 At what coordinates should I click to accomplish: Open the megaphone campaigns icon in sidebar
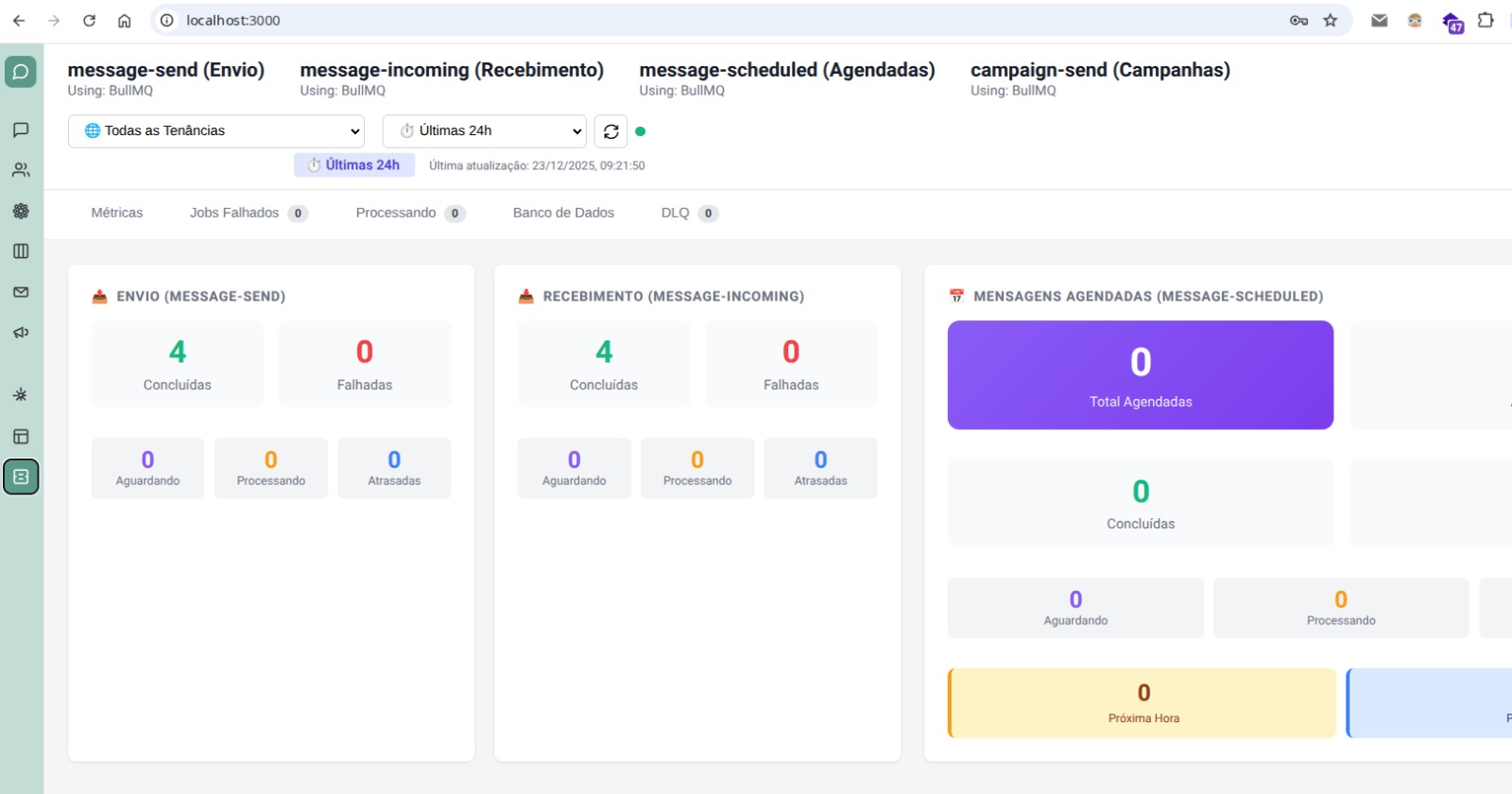[21, 333]
